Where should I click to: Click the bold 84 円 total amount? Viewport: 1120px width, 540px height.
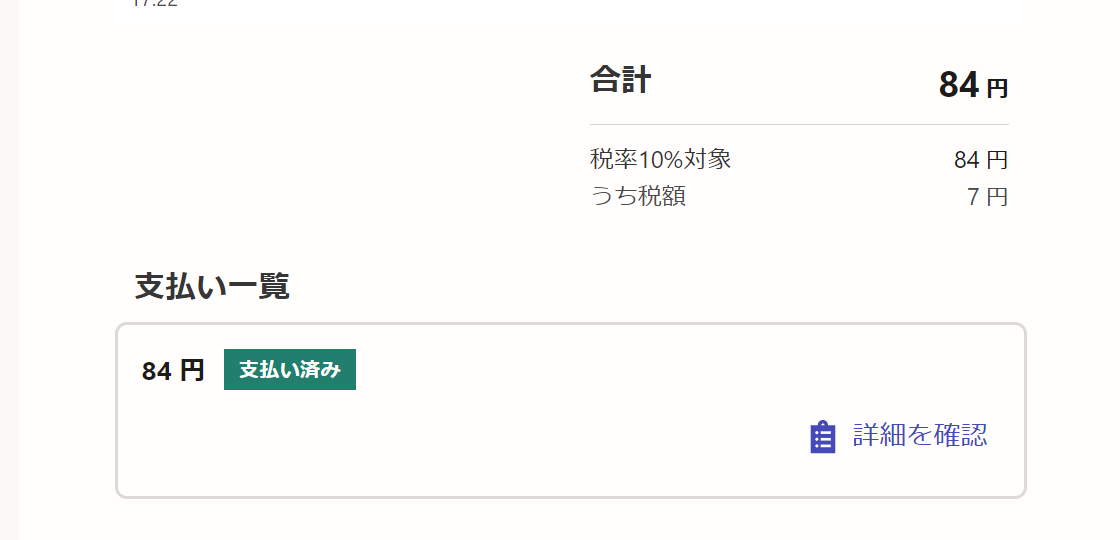click(959, 85)
